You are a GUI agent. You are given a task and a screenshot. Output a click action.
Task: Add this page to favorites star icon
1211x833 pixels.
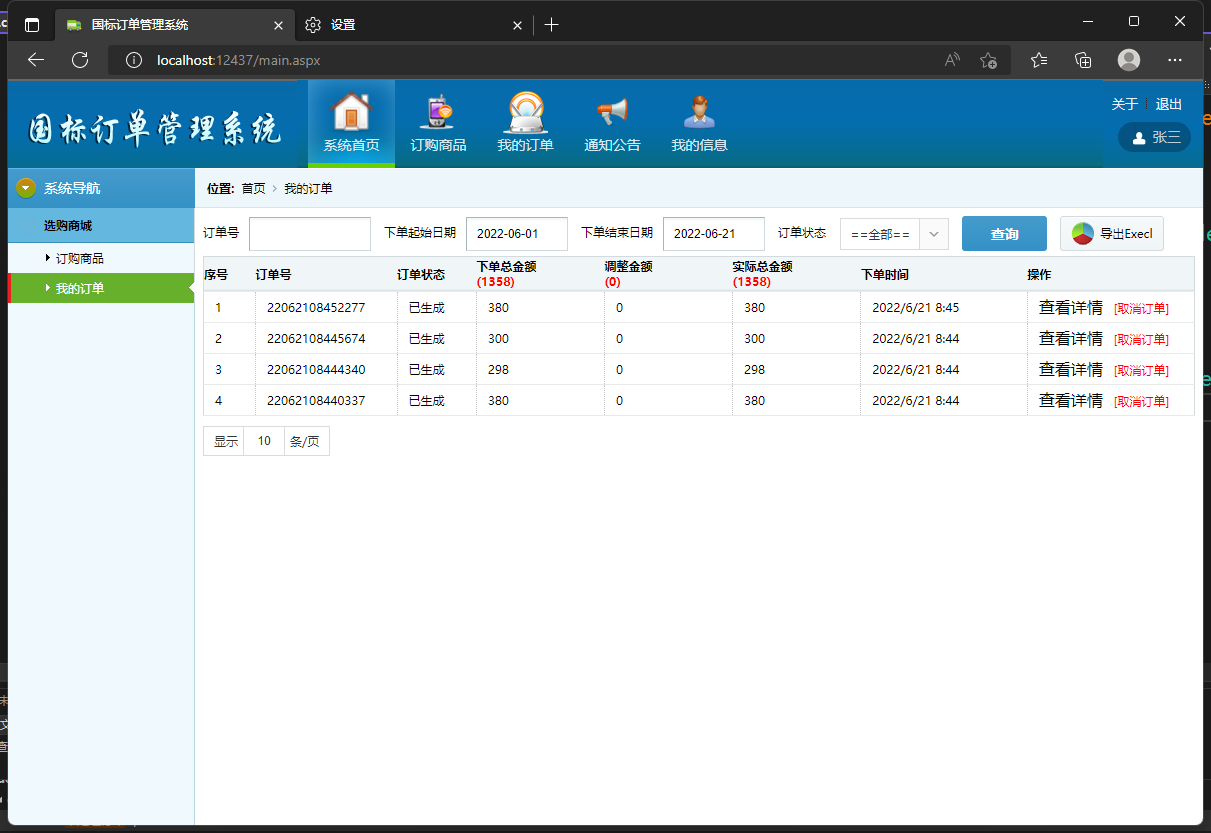pos(988,60)
